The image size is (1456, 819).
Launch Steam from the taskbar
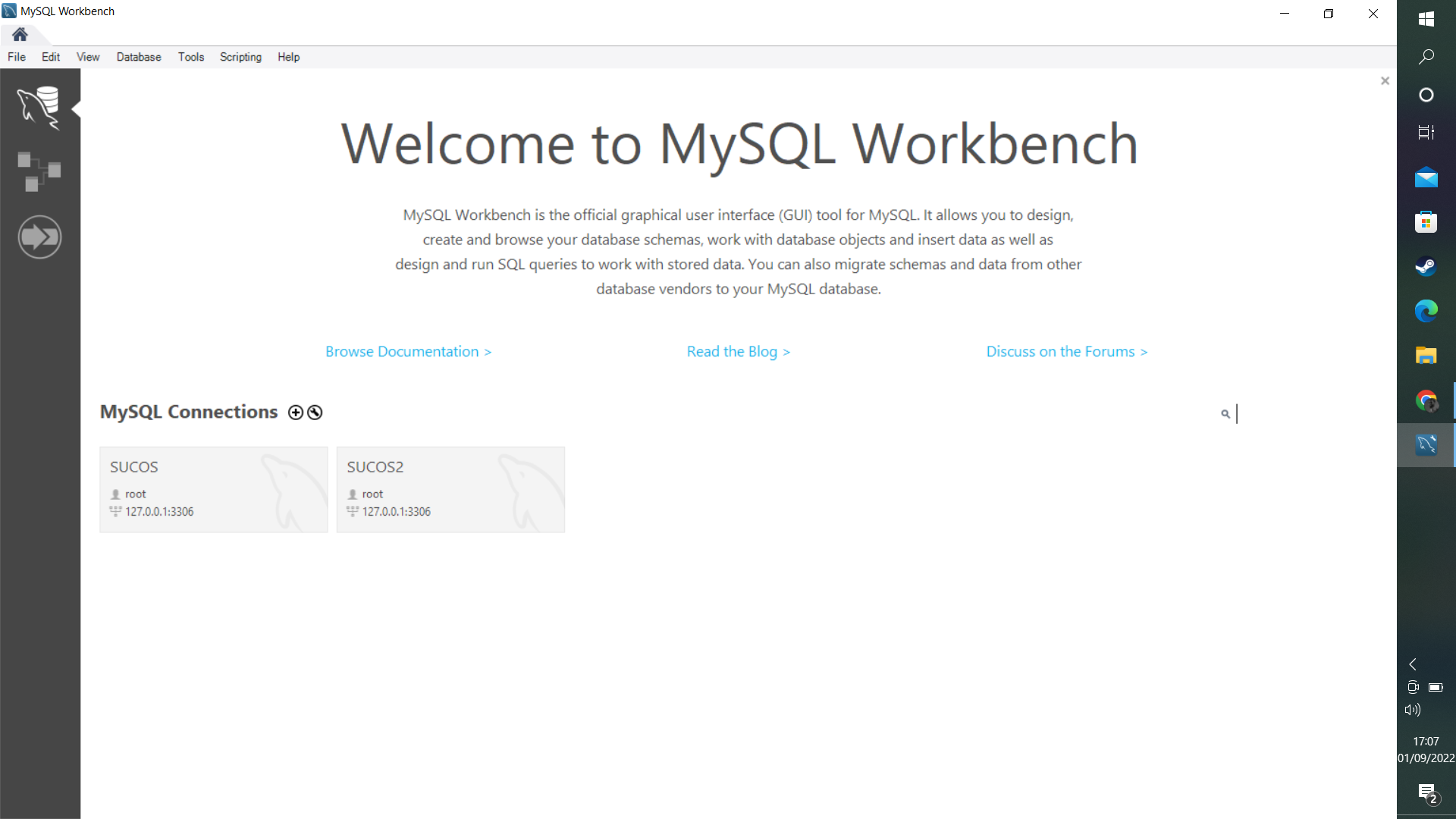tap(1426, 267)
